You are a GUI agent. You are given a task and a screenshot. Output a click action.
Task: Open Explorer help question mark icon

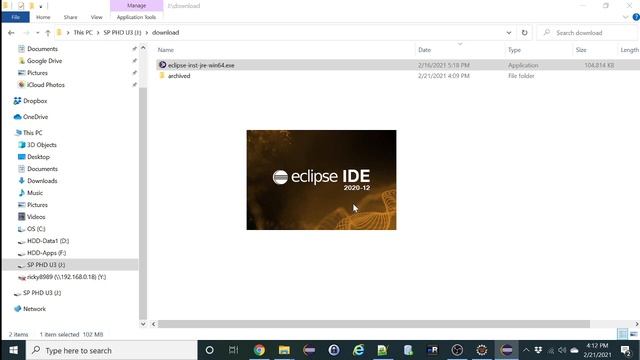click(x=636, y=17)
